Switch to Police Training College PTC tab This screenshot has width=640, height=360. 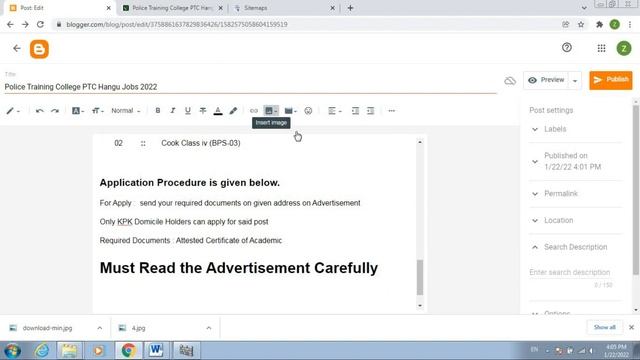click(x=173, y=8)
